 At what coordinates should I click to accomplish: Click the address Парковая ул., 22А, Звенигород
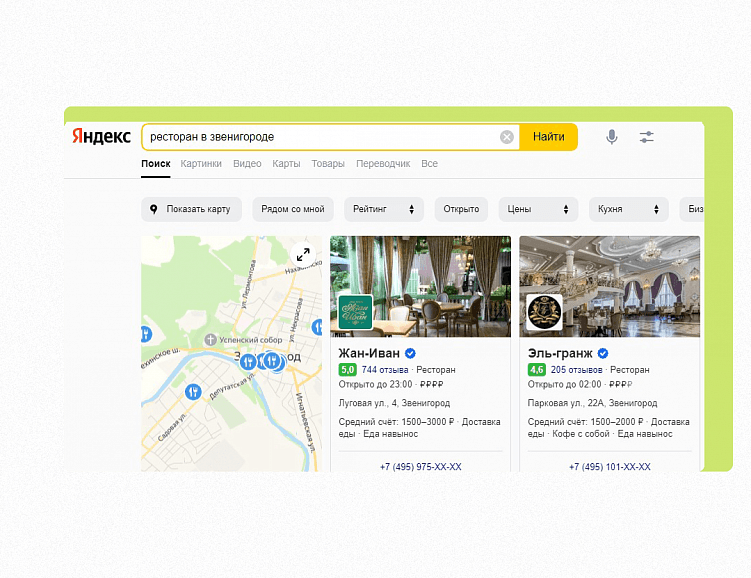(592, 403)
